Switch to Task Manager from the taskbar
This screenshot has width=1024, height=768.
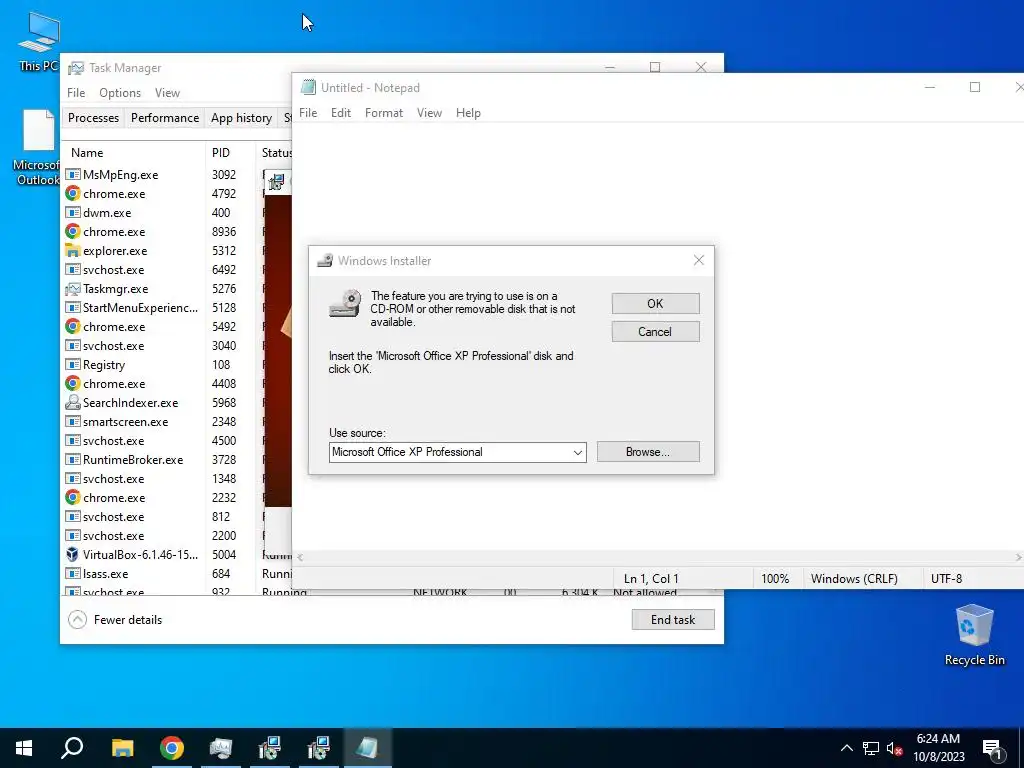point(221,748)
